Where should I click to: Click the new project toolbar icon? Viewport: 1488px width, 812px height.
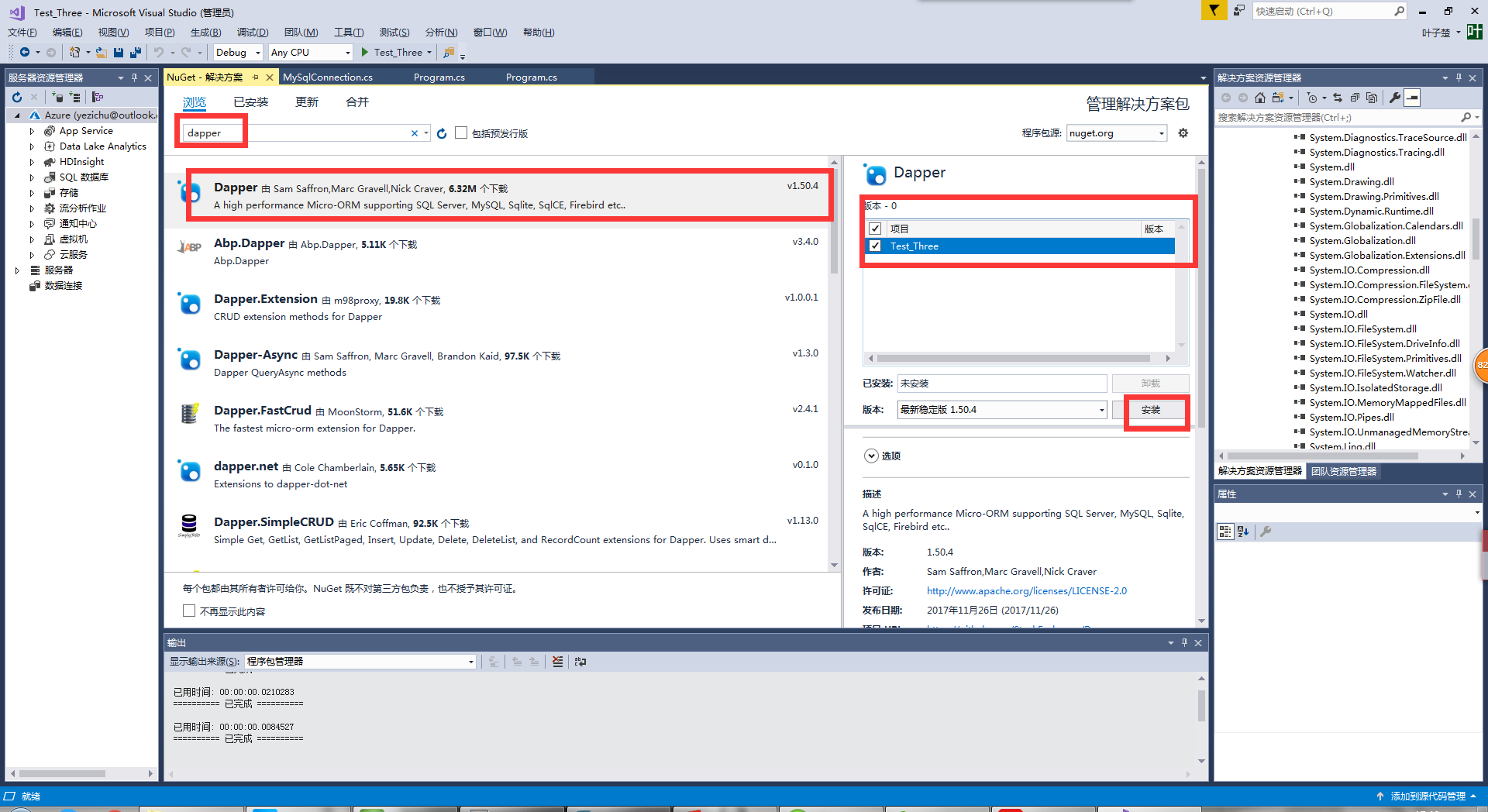pyautogui.click(x=74, y=52)
